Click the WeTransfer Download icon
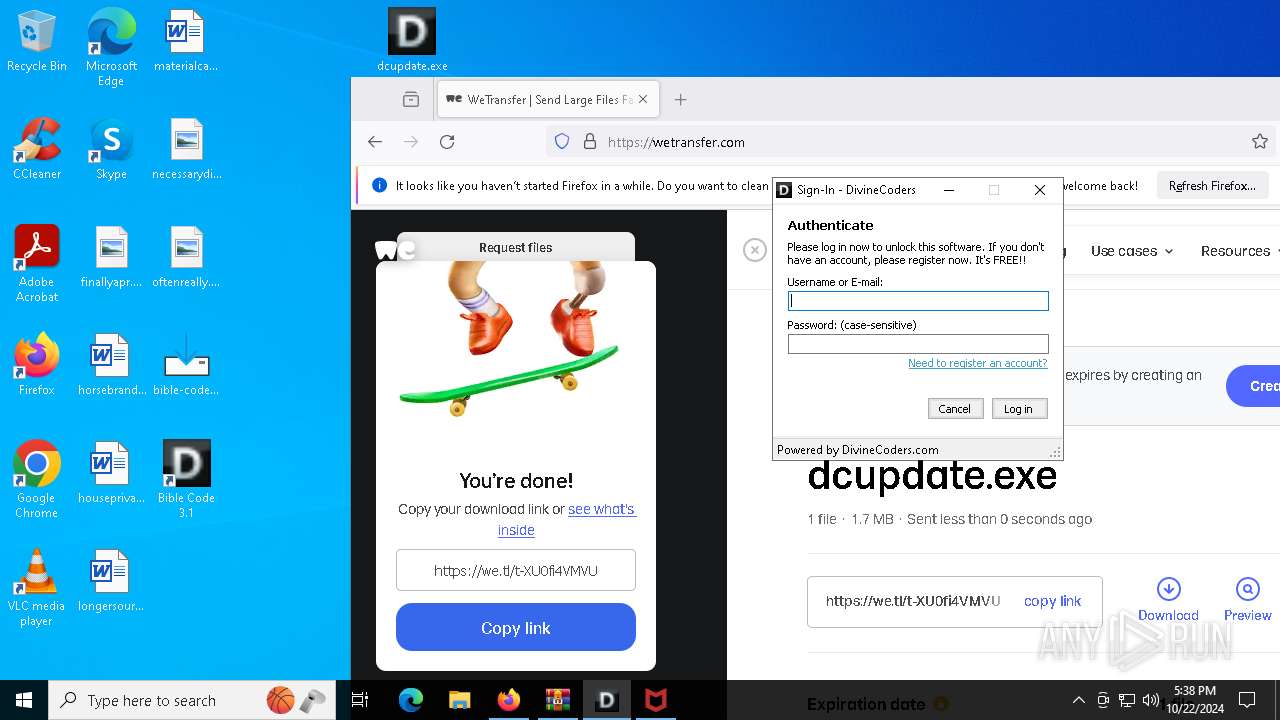The image size is (1280, 720). tap(1168, 599)
